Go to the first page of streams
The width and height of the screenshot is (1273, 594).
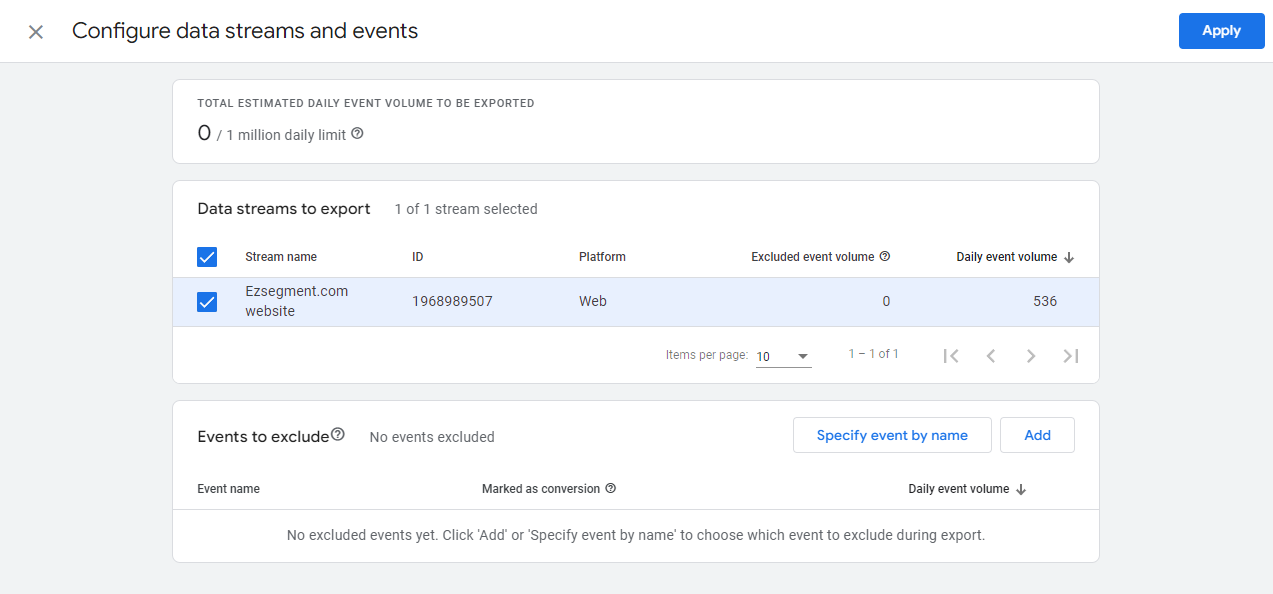pyautogui.click(x=950, y=355)
